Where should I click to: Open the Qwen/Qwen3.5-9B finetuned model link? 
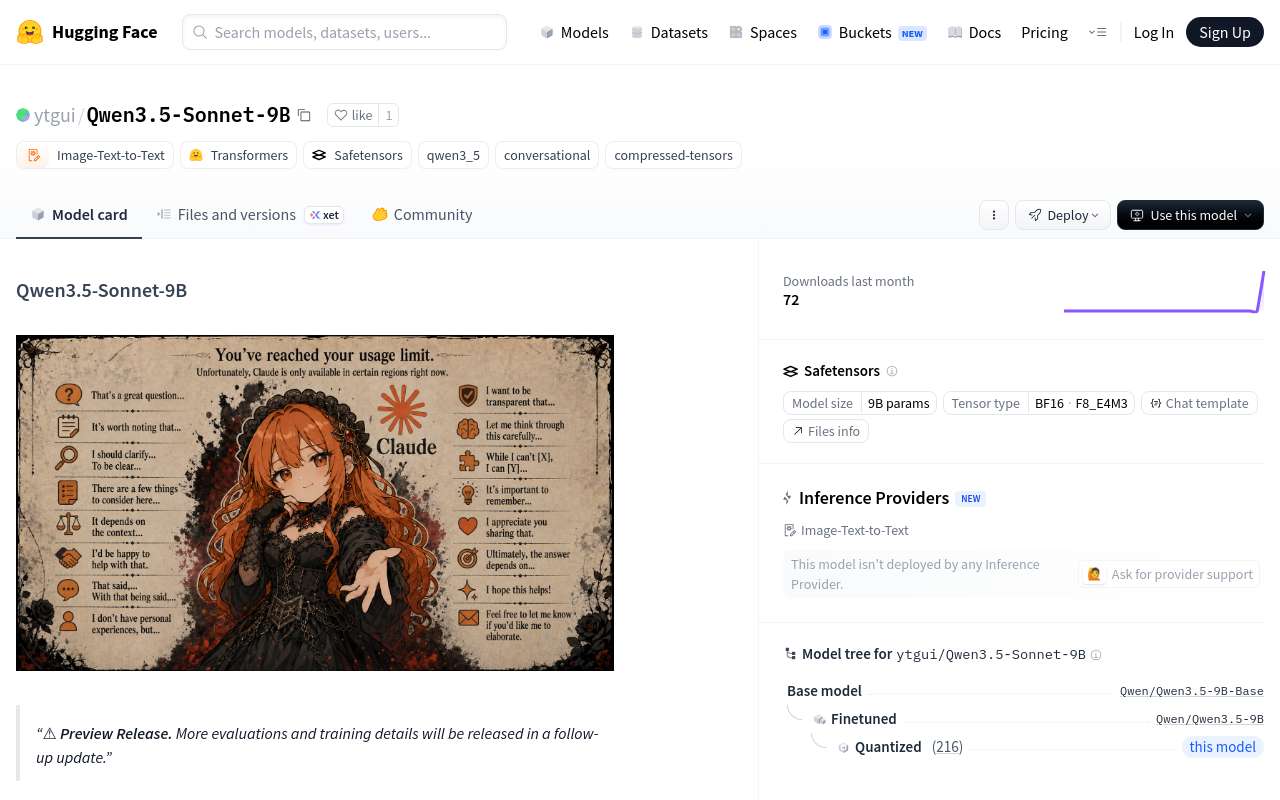(x=1210, y=719)
